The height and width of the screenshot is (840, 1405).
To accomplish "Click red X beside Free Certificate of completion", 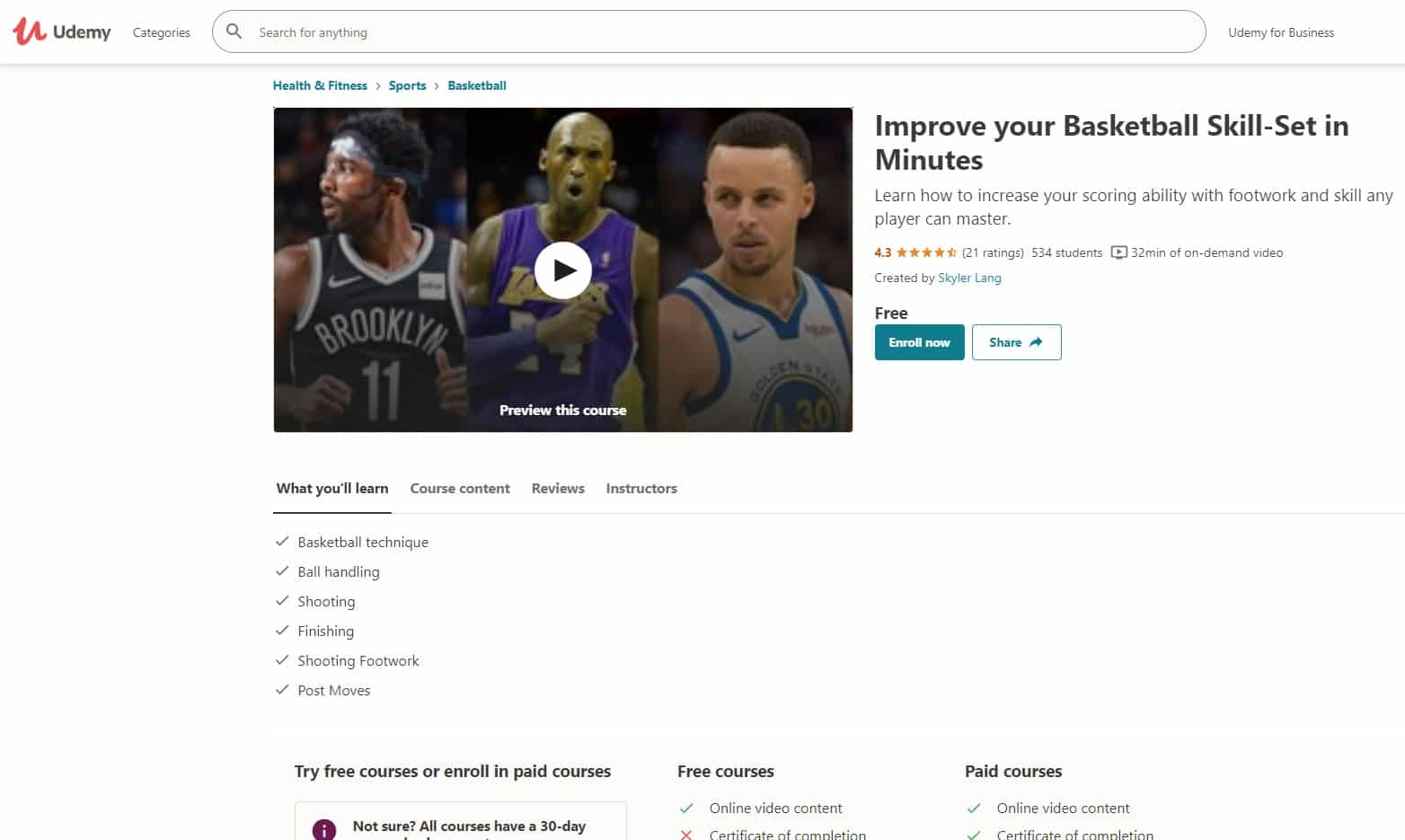I will point(686,835).
